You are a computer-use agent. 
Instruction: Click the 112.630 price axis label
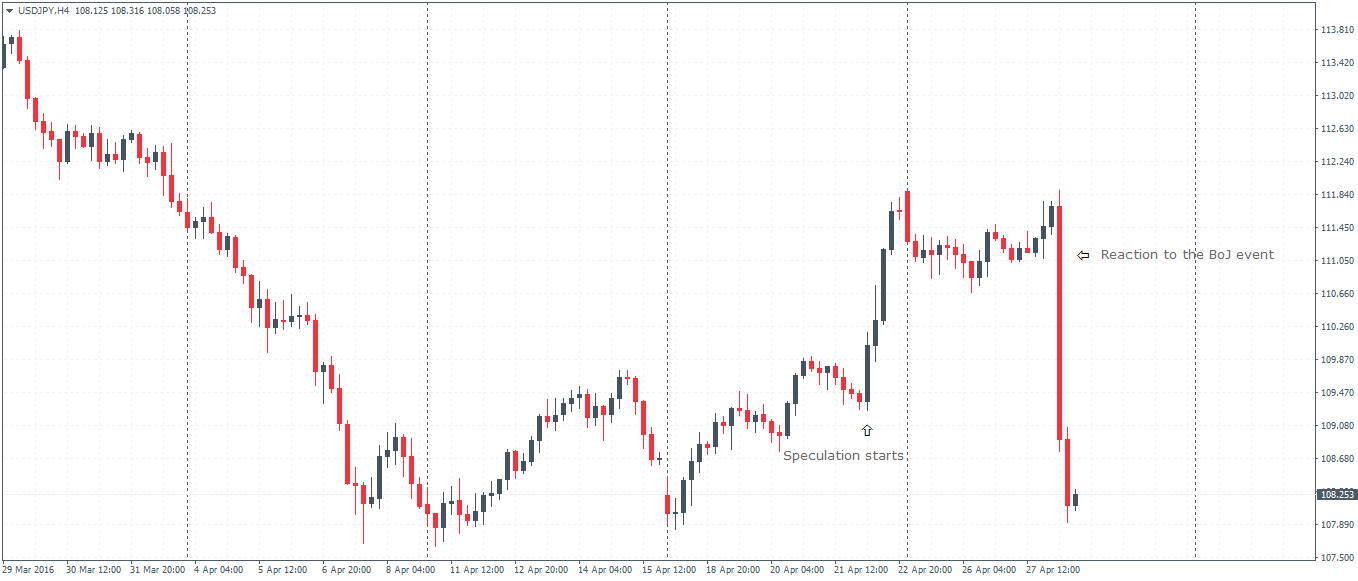coord(1337,128)
